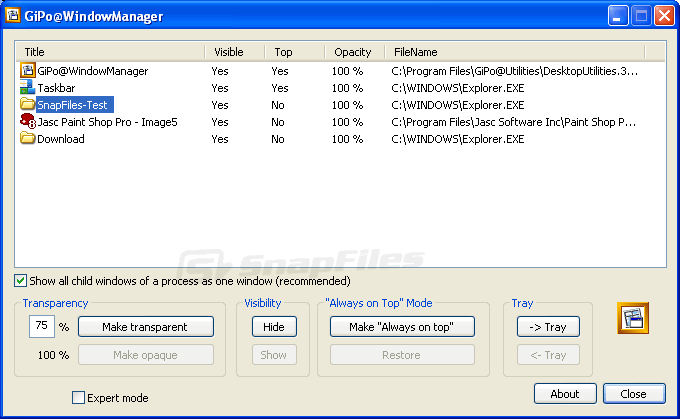
Task: Send window to tray with -> Tray
Action: [x=548, y=327]
